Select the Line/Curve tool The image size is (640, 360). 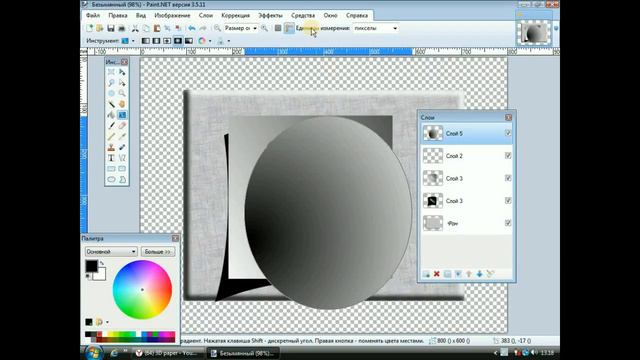pos(122,158)
